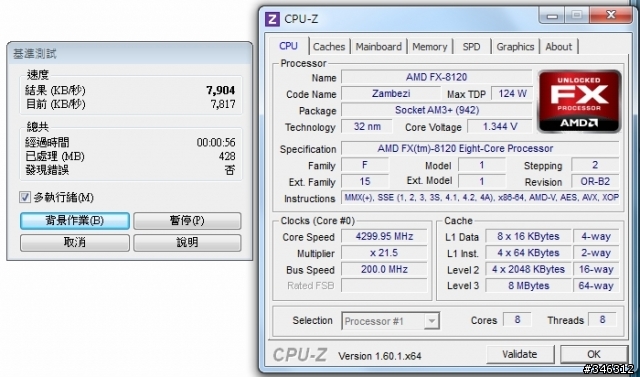Open the Mainboard tab
The height and width of the screenshot is (377, 640).
pyautogui.click(x=378, y=47)
